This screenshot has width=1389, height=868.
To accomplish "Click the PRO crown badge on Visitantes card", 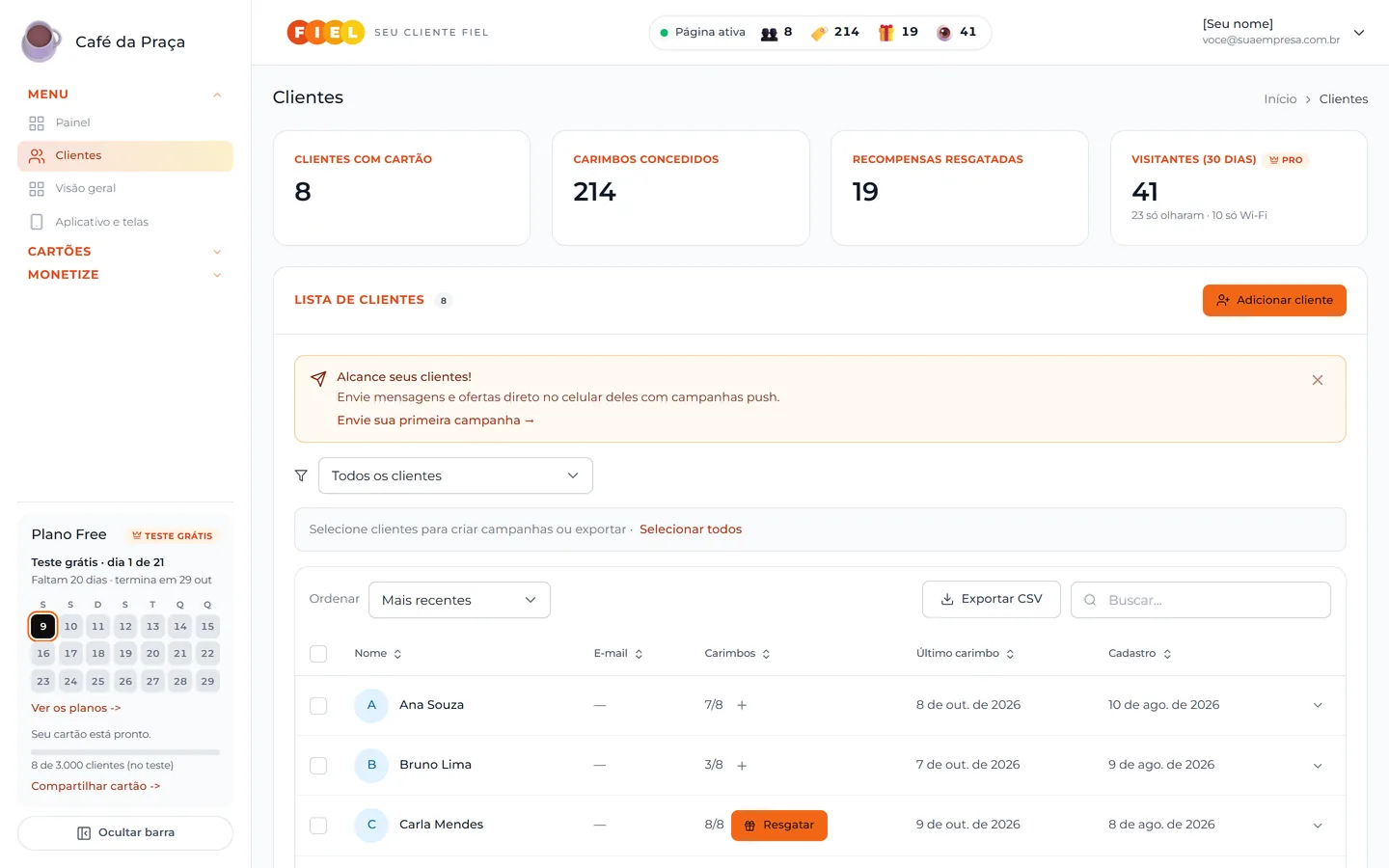I will pyautogui.click(x=1286, y=160).
